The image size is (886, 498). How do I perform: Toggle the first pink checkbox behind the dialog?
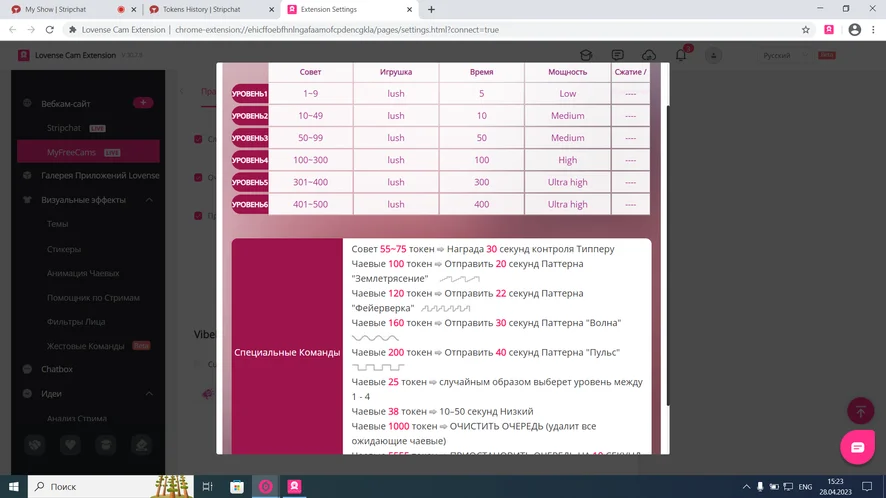click(198, 139)
